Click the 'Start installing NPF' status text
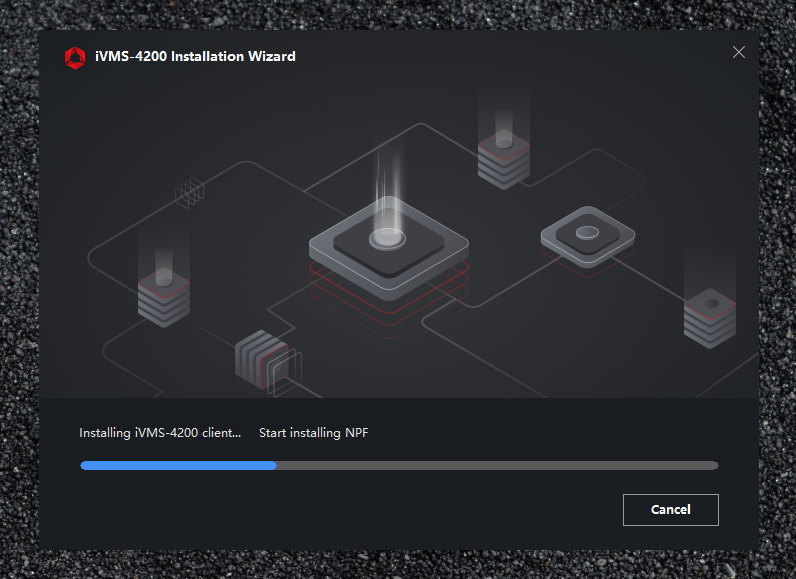Screen dimensions: 796x579 (x=314, y=433)
